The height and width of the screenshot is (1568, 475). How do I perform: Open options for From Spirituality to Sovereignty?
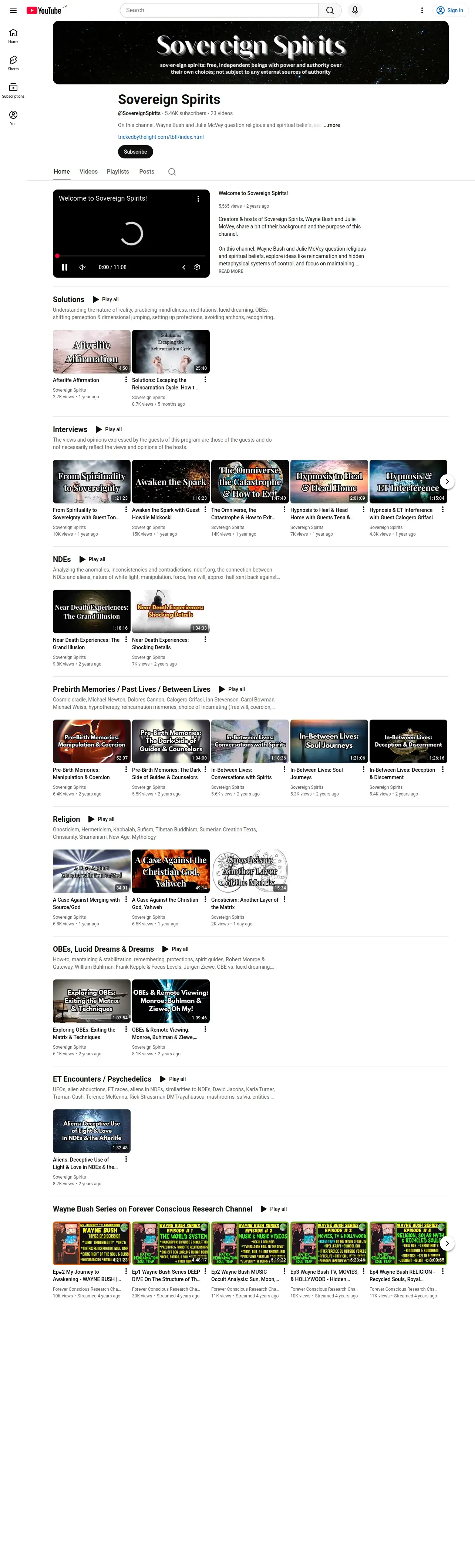(x=126, y=509)
